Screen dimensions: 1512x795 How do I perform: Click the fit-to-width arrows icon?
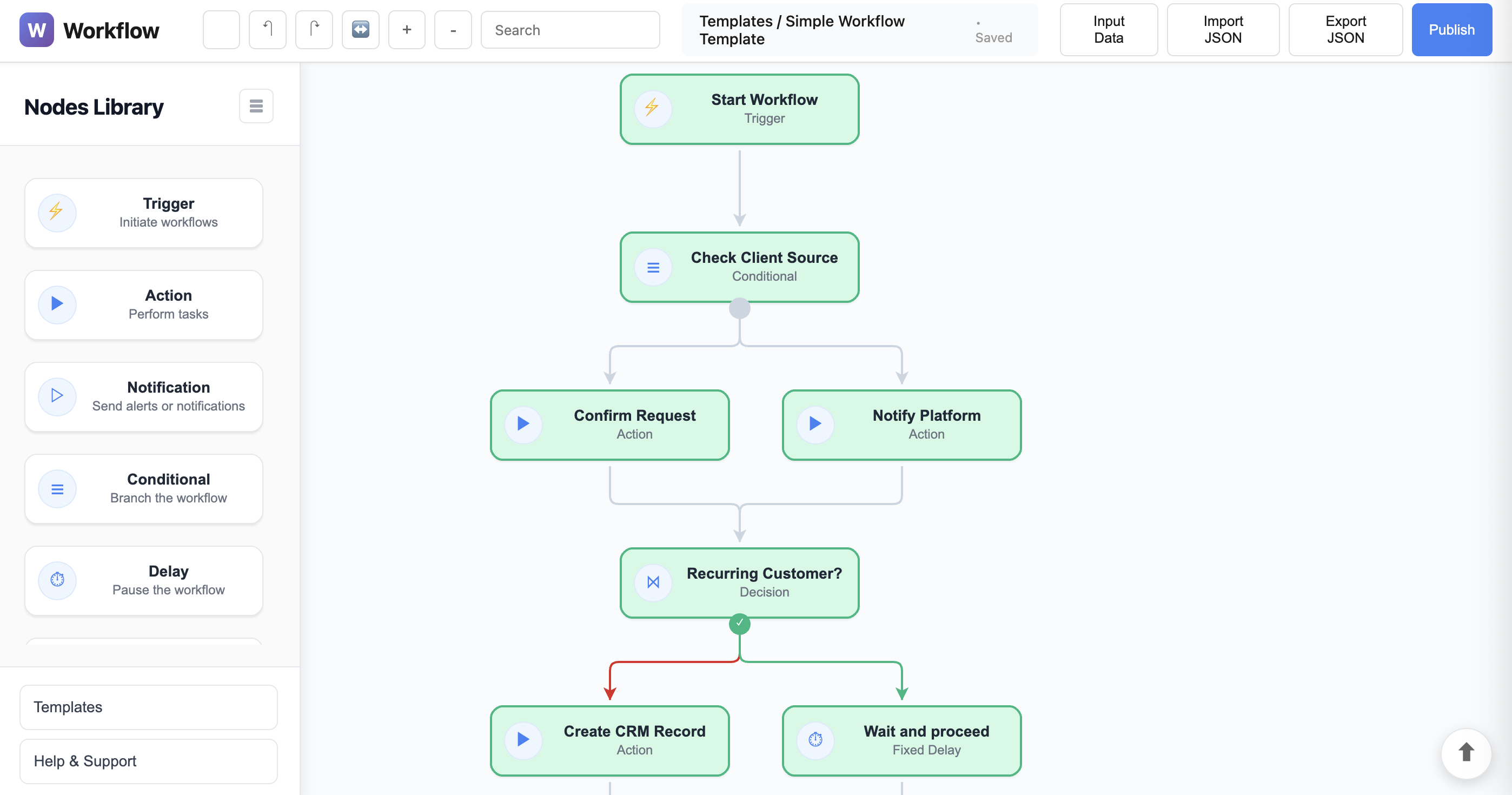point(360,29)
